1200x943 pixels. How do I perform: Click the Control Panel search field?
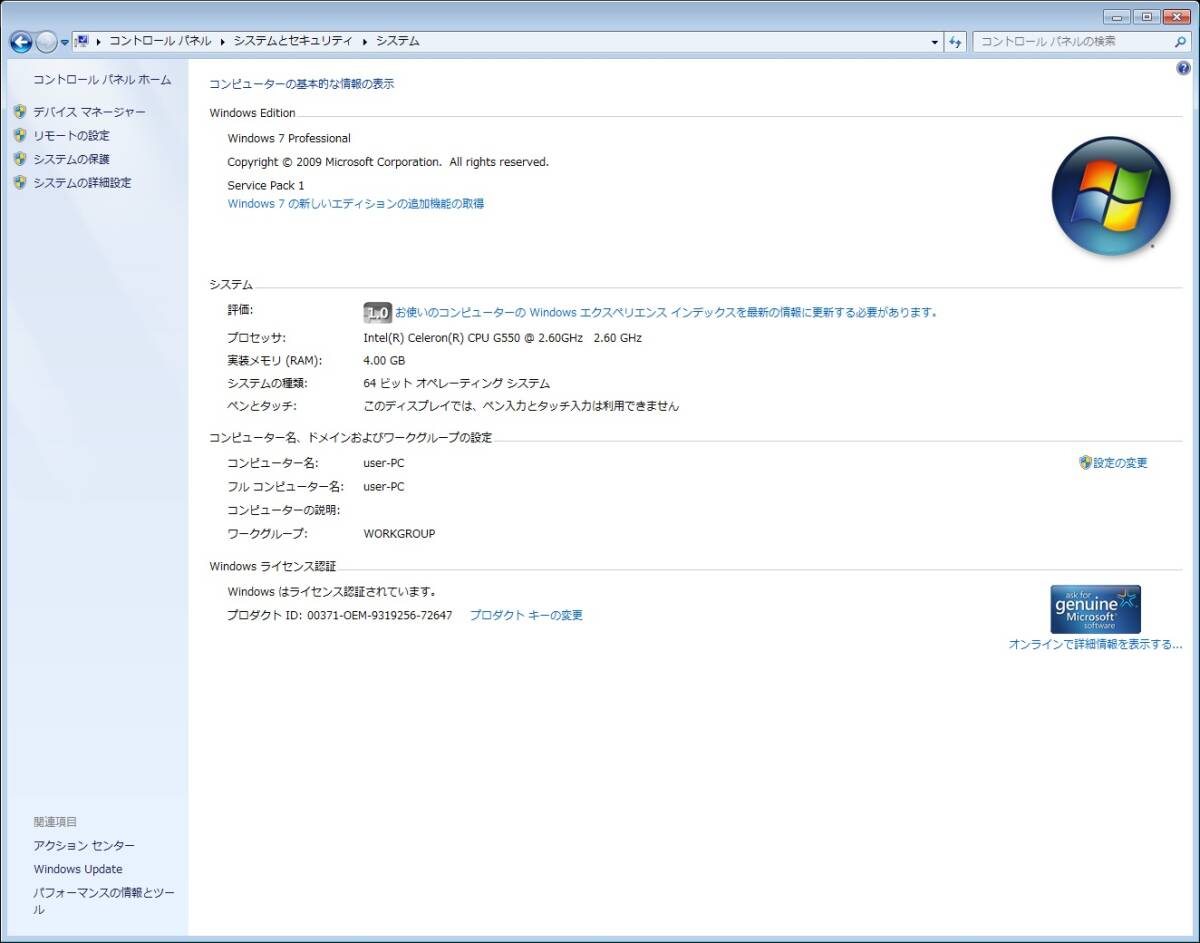[x=1070, y=42]
